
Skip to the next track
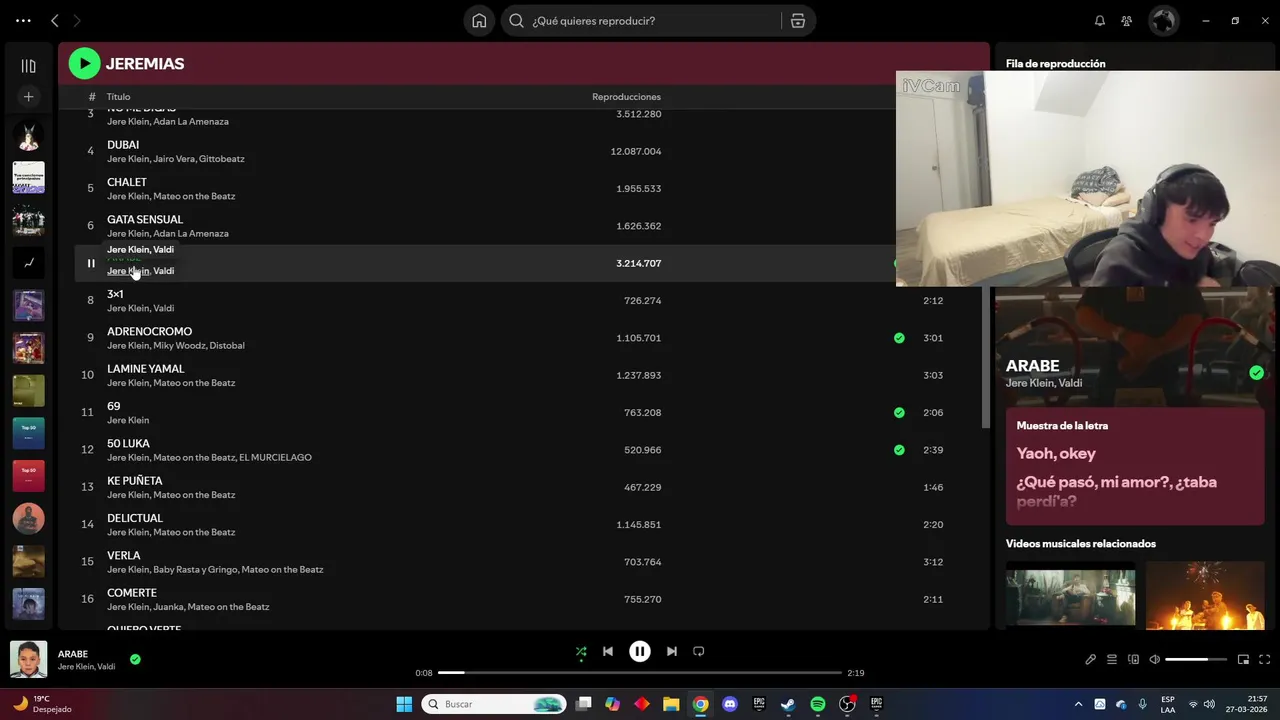pyautogui.click(x=672, y=652)
